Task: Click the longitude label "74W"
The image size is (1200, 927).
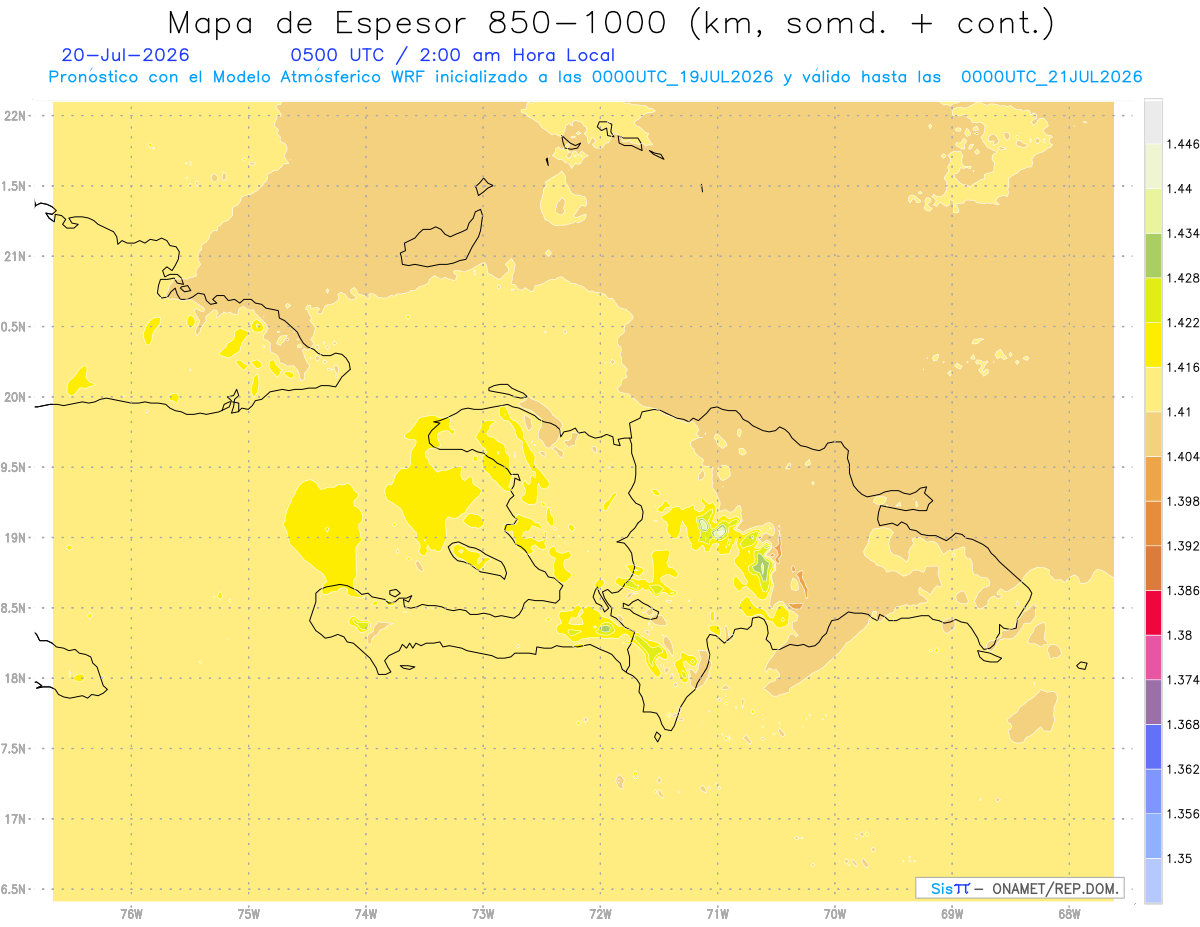Action: click(x=366, y=914)
